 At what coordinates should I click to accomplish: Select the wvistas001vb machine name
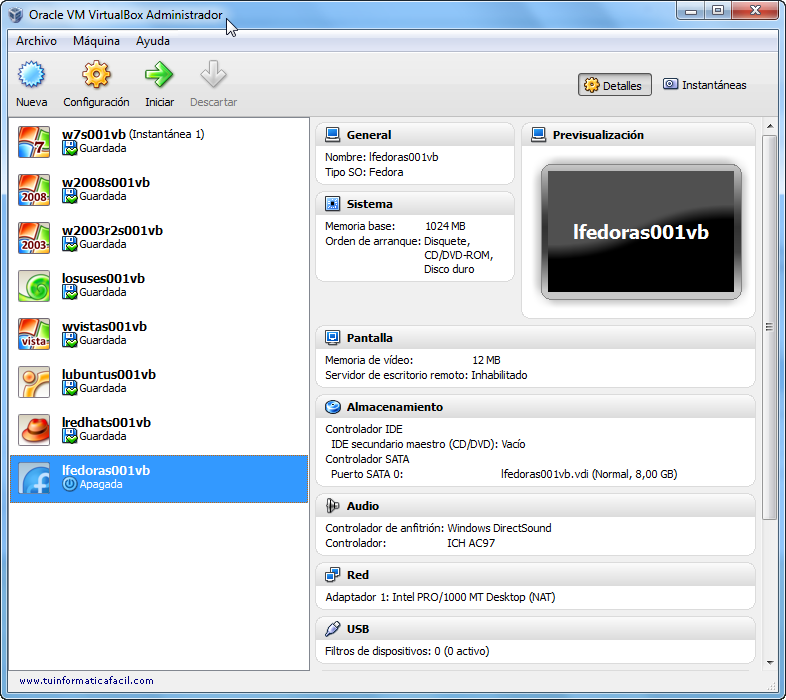pos(104,326)
